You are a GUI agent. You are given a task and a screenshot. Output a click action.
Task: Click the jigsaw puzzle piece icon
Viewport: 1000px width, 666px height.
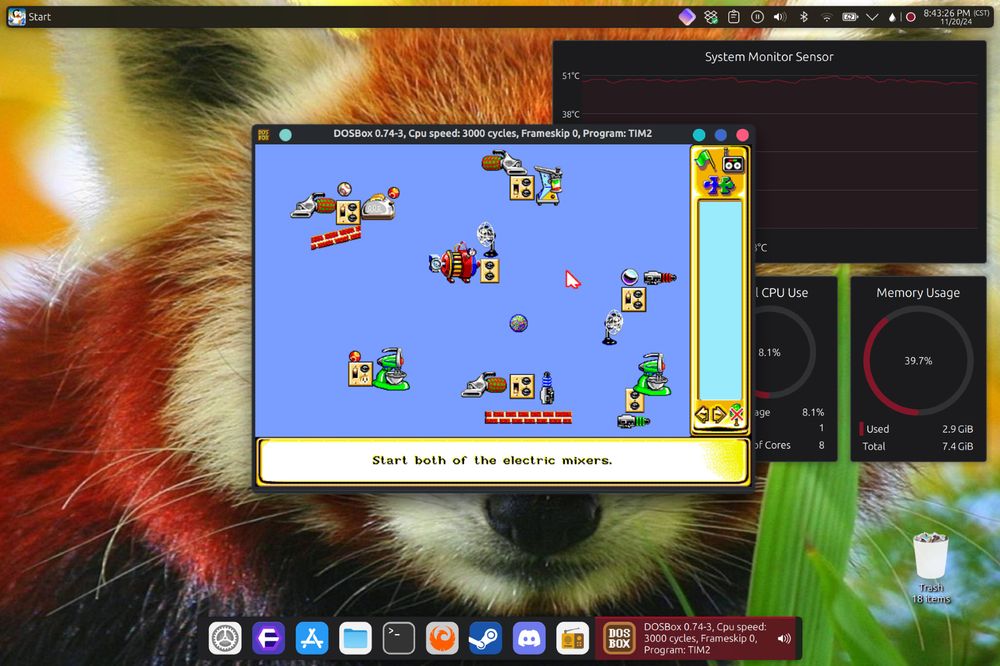point(718,185)
